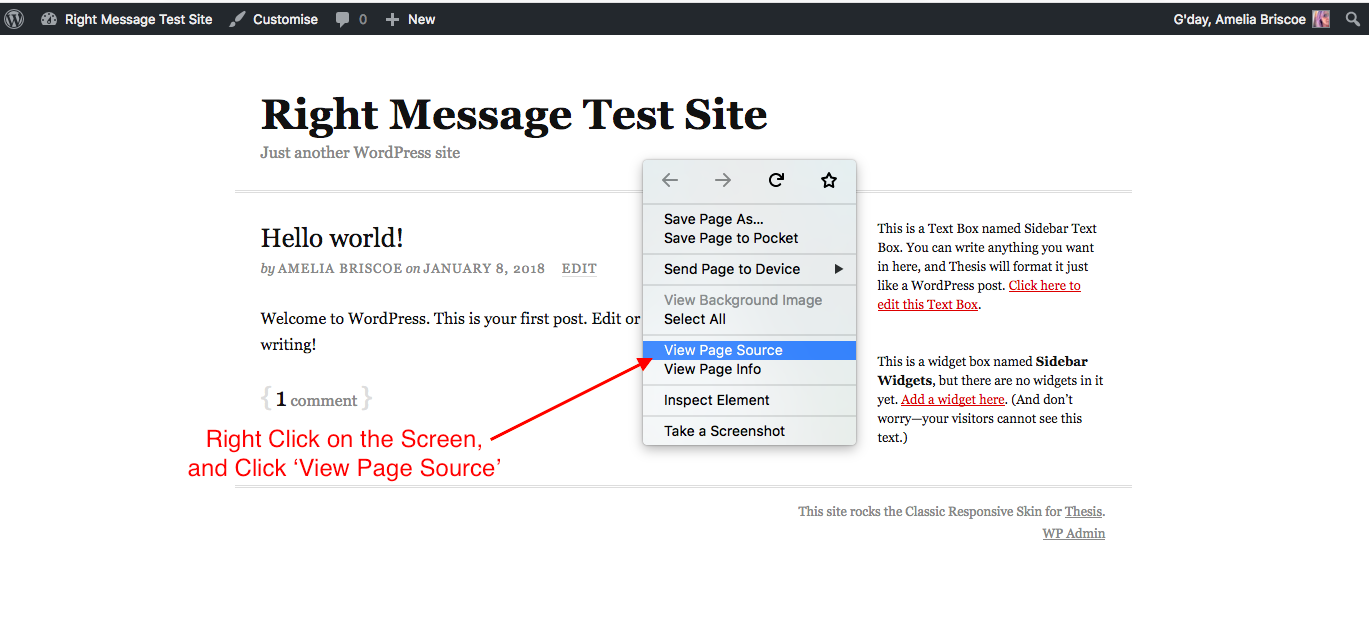The image size is (1369, 622).
Task: Click the JANUARY 8, 2018 post date
Action: pos(484,269)
